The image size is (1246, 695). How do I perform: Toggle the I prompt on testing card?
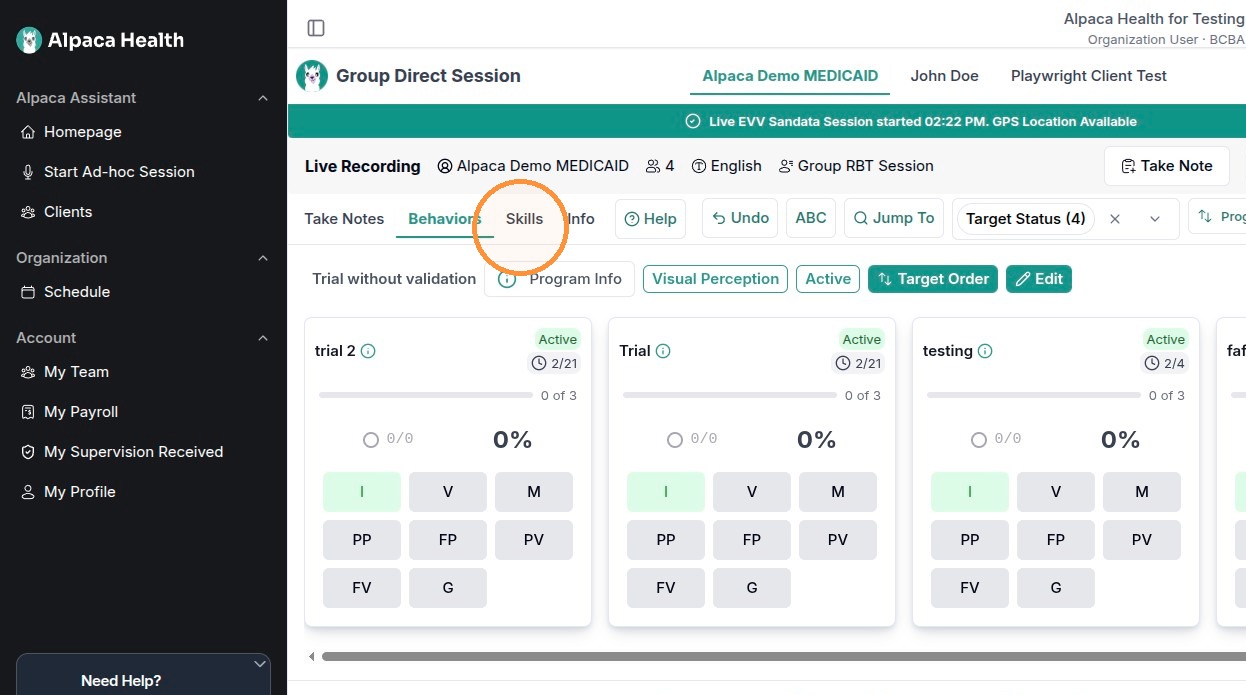pyautogui.click(x=970, y=492)
